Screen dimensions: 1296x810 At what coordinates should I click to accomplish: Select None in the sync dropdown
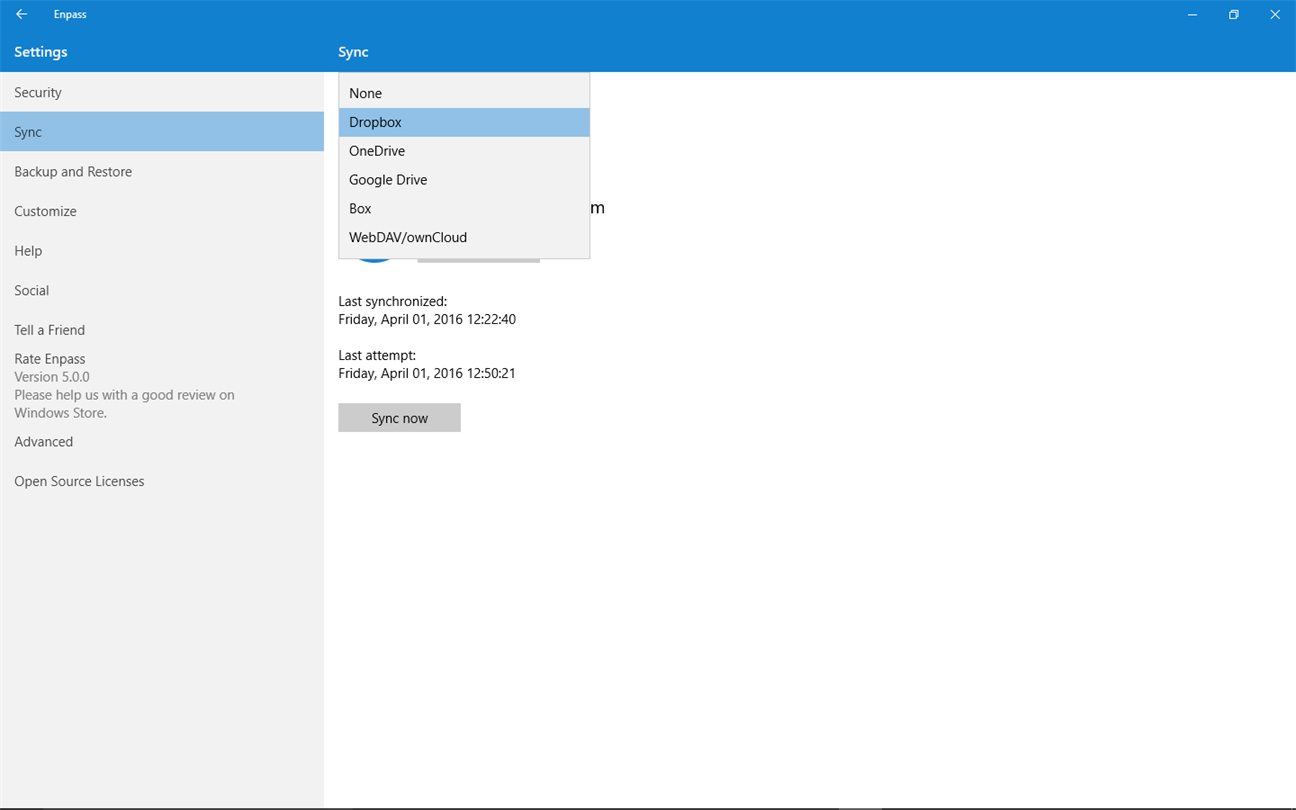click(x=464, y=93)
